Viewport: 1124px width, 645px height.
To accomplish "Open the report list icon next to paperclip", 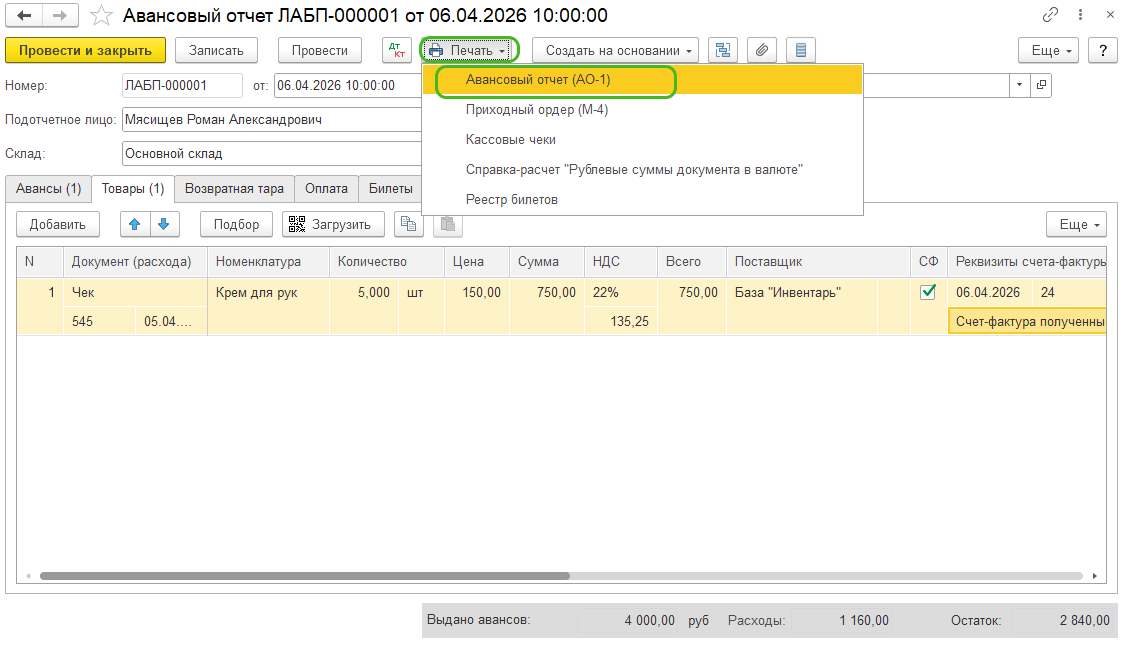I will (801, 50).
